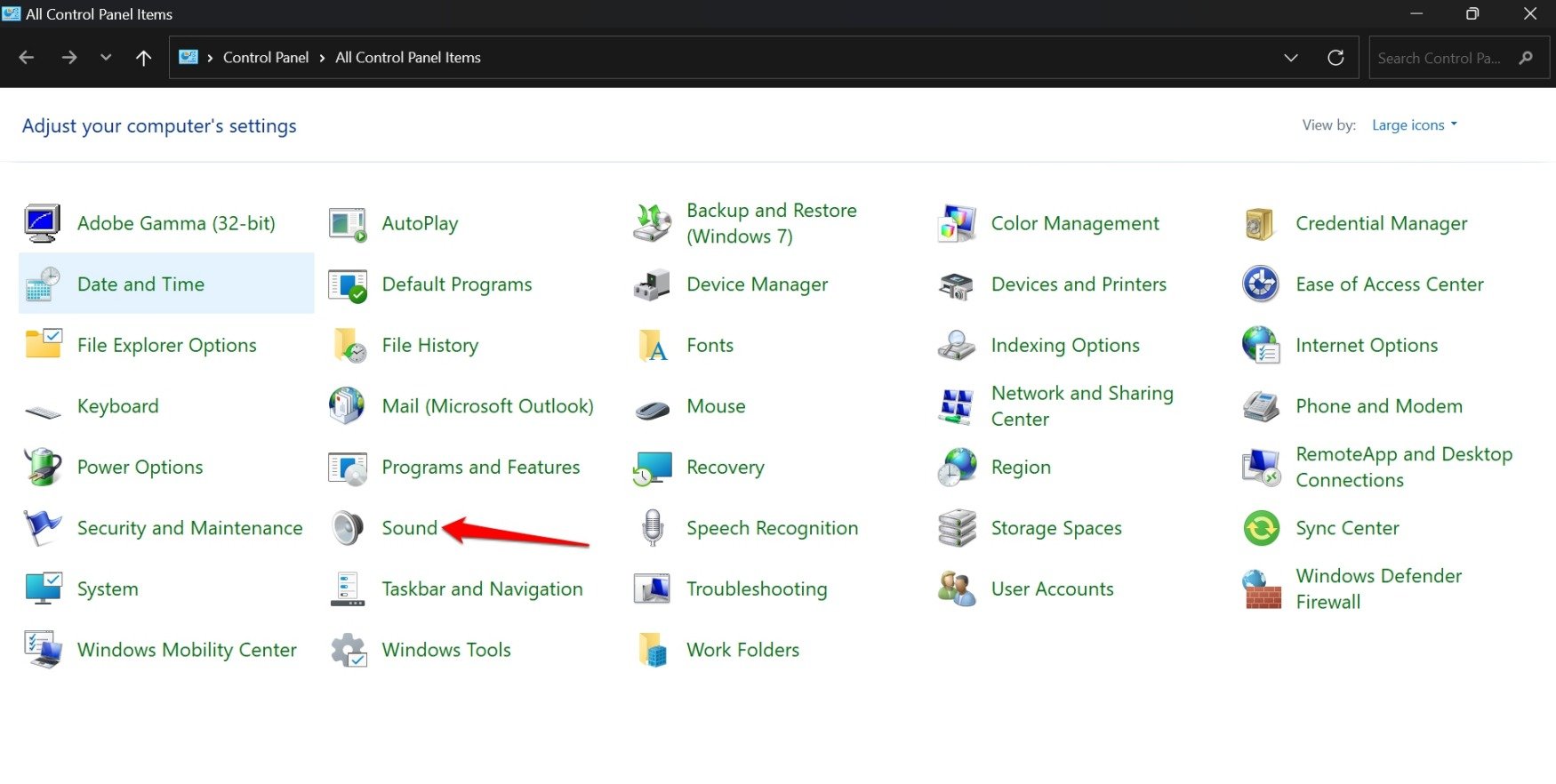Viewport: 1556px width, 784px height.
Task: Click the Device Manager icon
Action: click(652, 284)
